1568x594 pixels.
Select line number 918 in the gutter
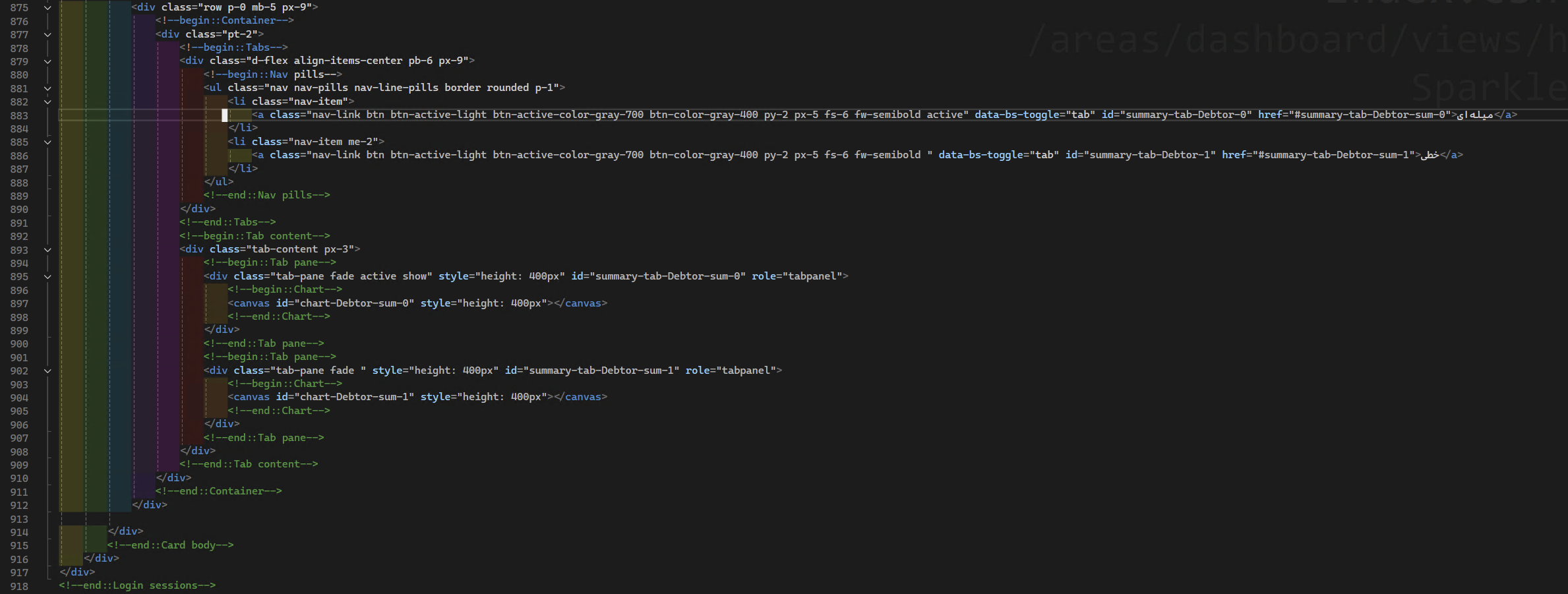19,586
